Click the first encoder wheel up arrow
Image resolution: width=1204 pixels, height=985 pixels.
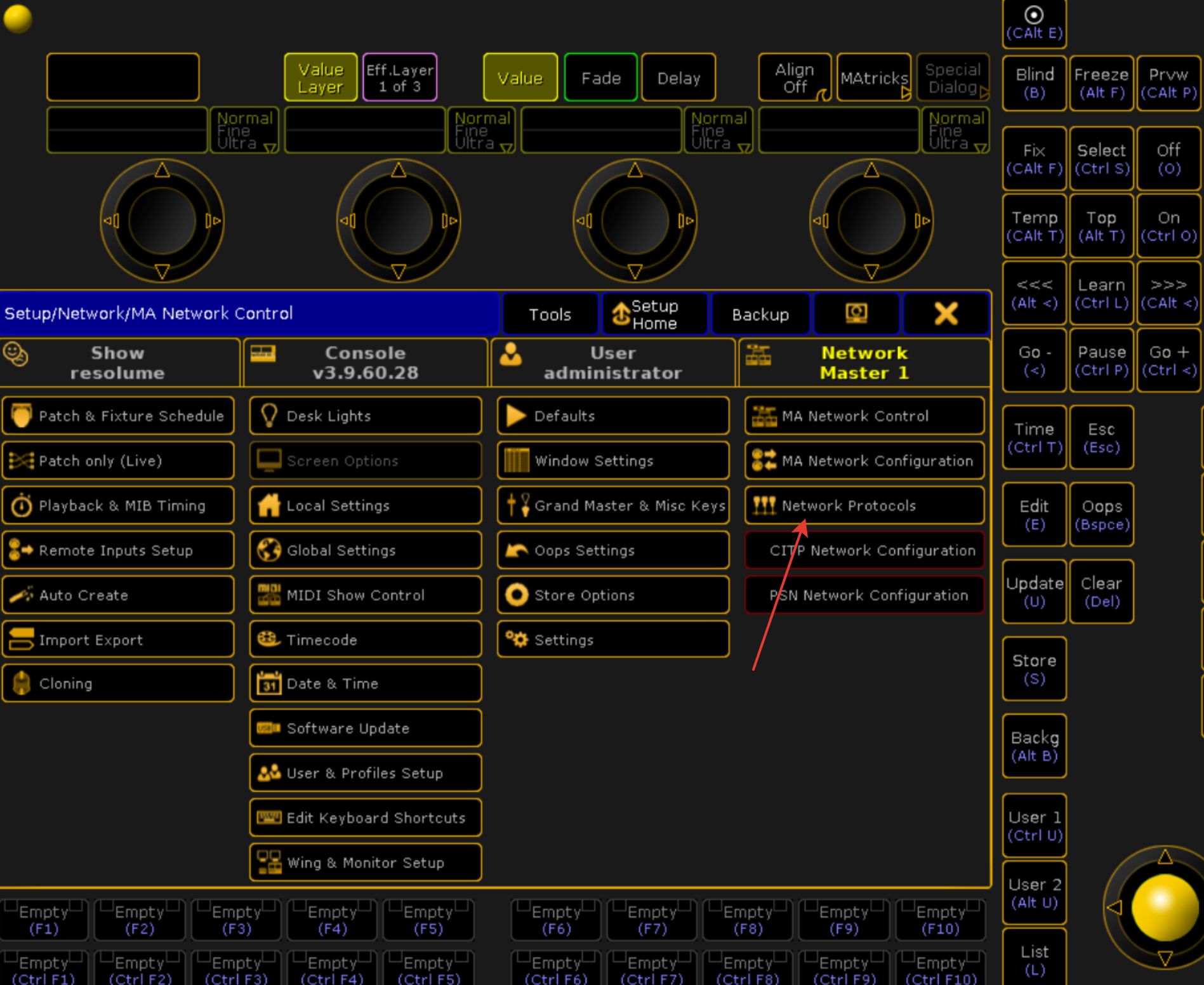(x=162, y=170)
